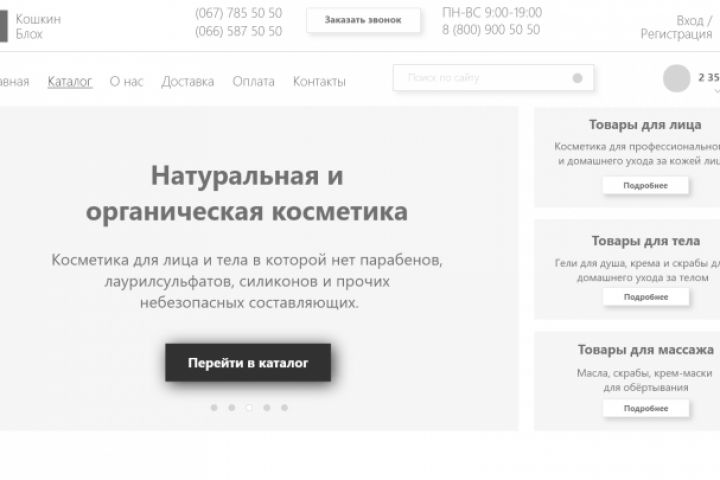
Task: Click the cart total amount
Action: 709,77
